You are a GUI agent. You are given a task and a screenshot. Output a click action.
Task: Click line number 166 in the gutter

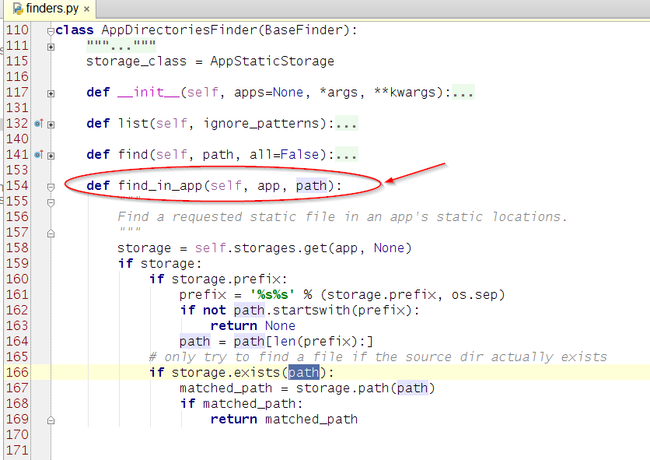point(17,372)
